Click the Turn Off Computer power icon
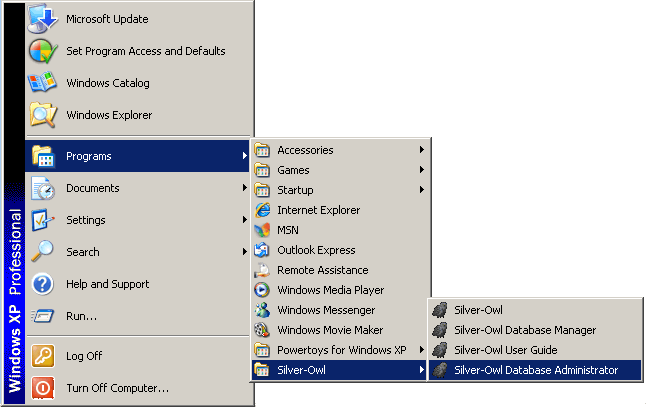This screenshot has width=646, height=407. click(x=43, y=388)
